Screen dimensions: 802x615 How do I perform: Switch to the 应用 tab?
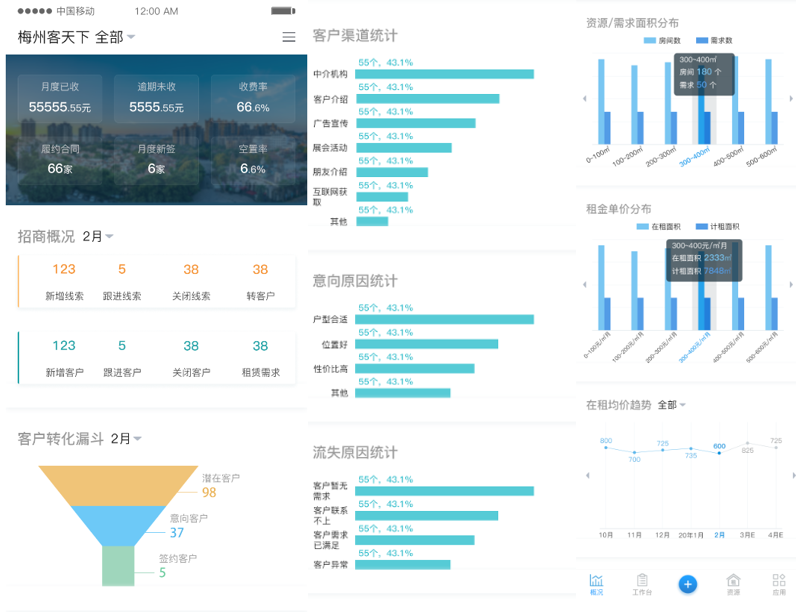click(x=779, y=584)
